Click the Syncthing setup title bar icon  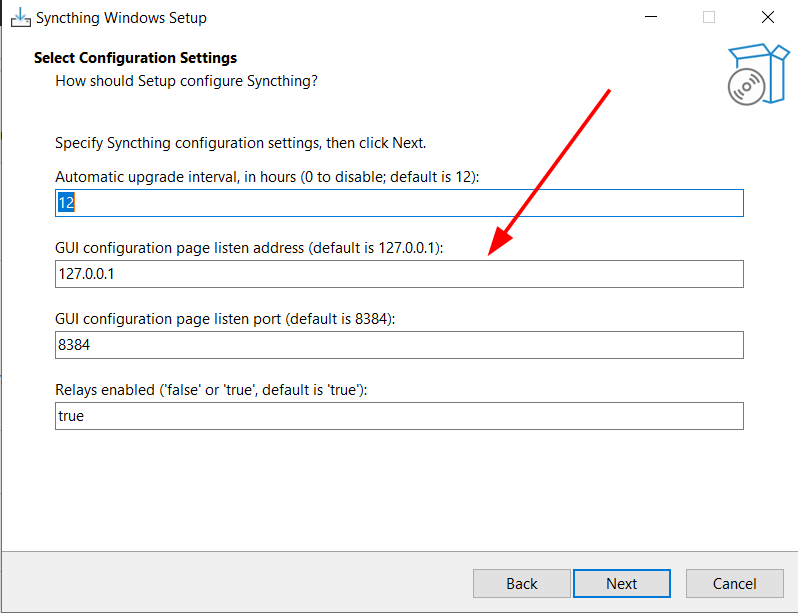tap(20, 17)
